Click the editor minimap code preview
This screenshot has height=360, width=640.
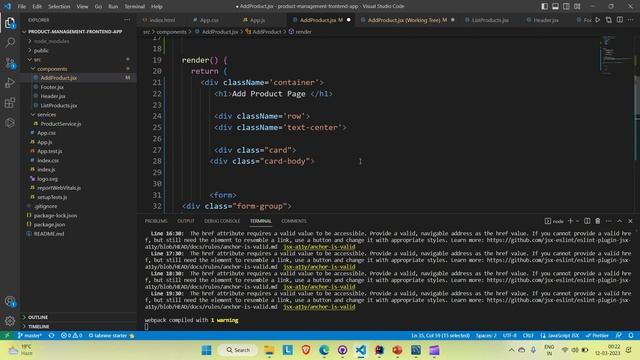[616, 55]
